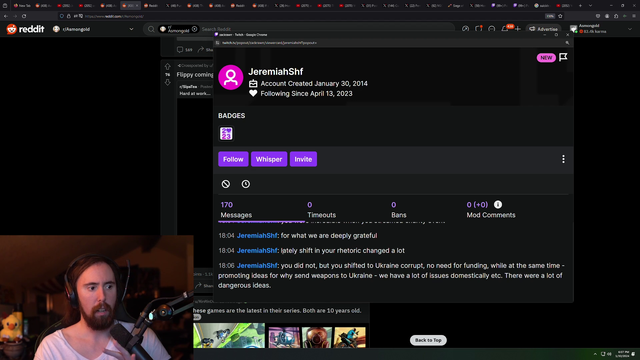This screenshot has height=360, width=640.
Task: Open the Firefox list all tabs chevron
Action: [x=590, y=6]
